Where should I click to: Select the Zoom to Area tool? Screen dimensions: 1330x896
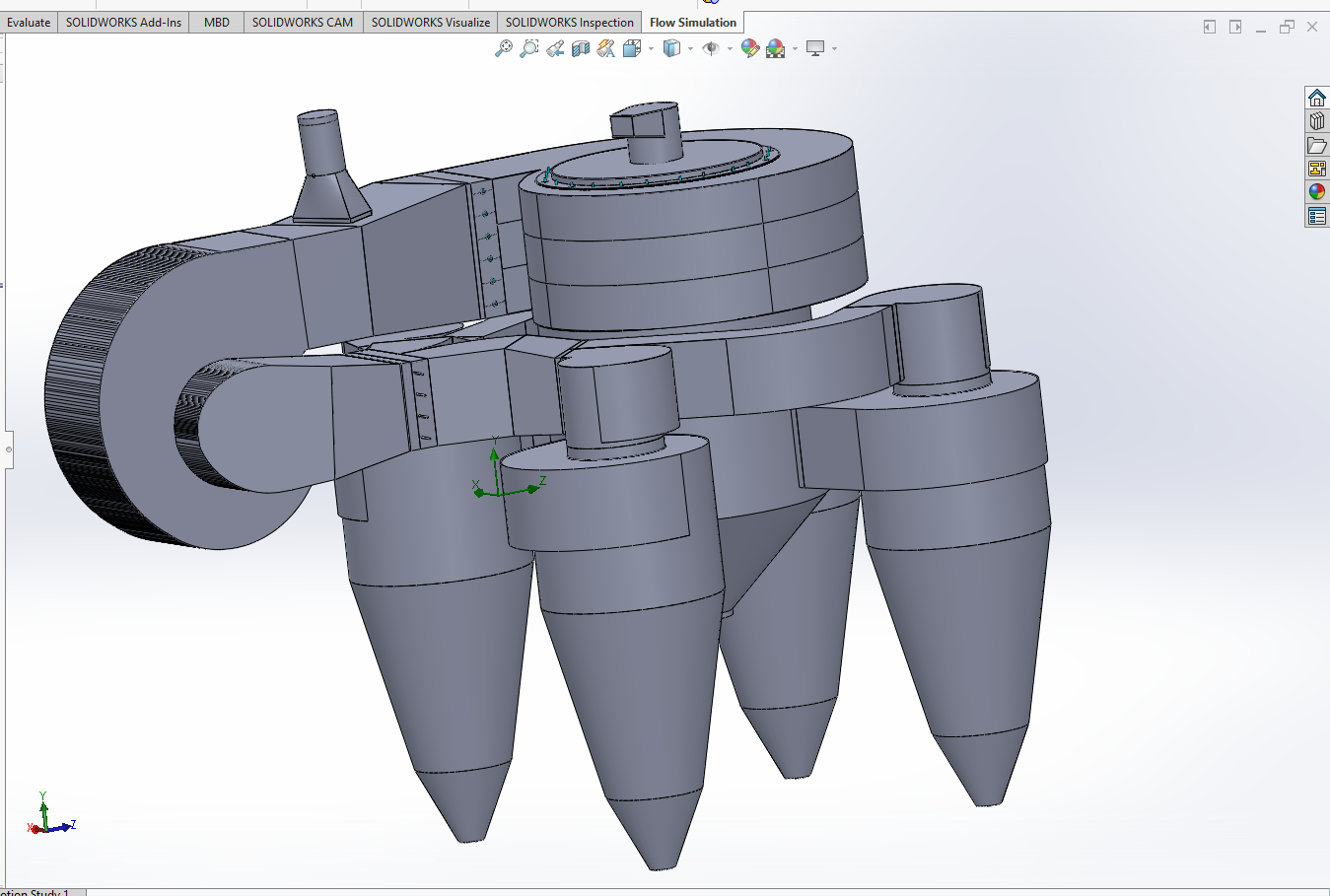(x=529, y=48)
